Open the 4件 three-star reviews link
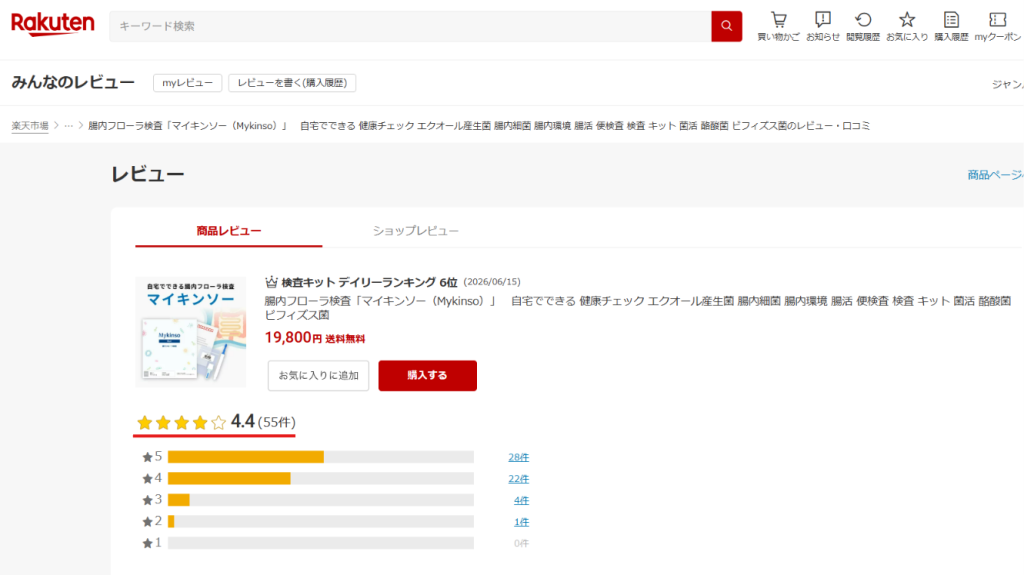The image size is (1024, 575). point(521,501)
